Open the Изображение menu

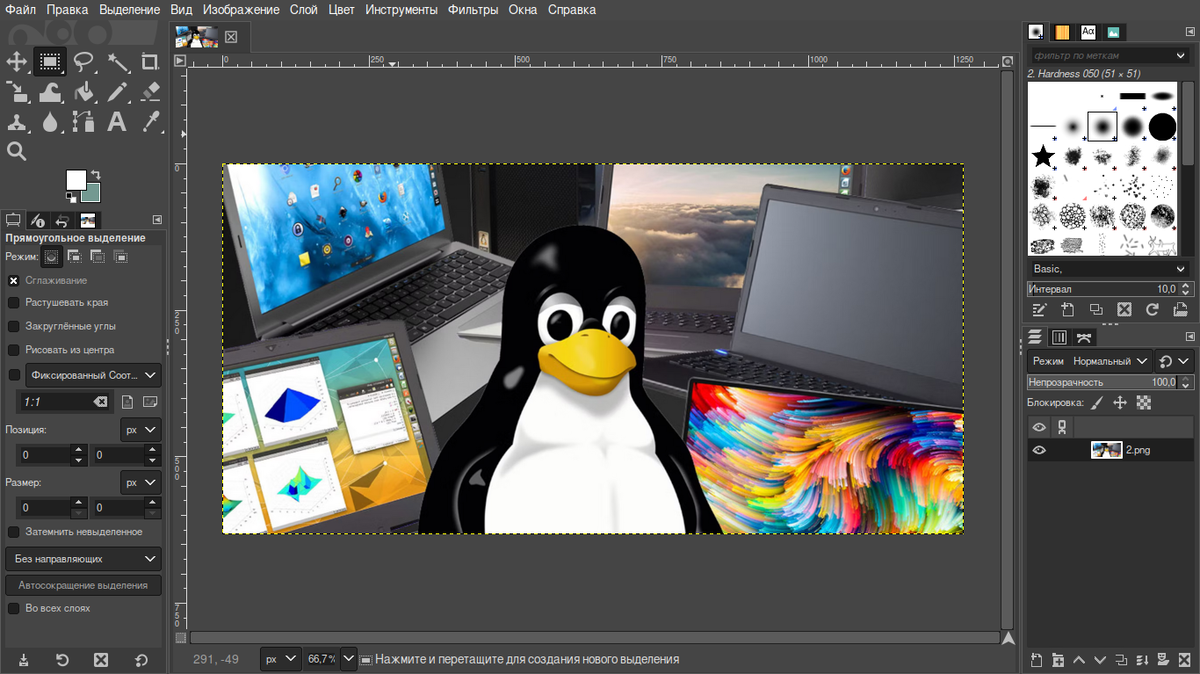241,10
